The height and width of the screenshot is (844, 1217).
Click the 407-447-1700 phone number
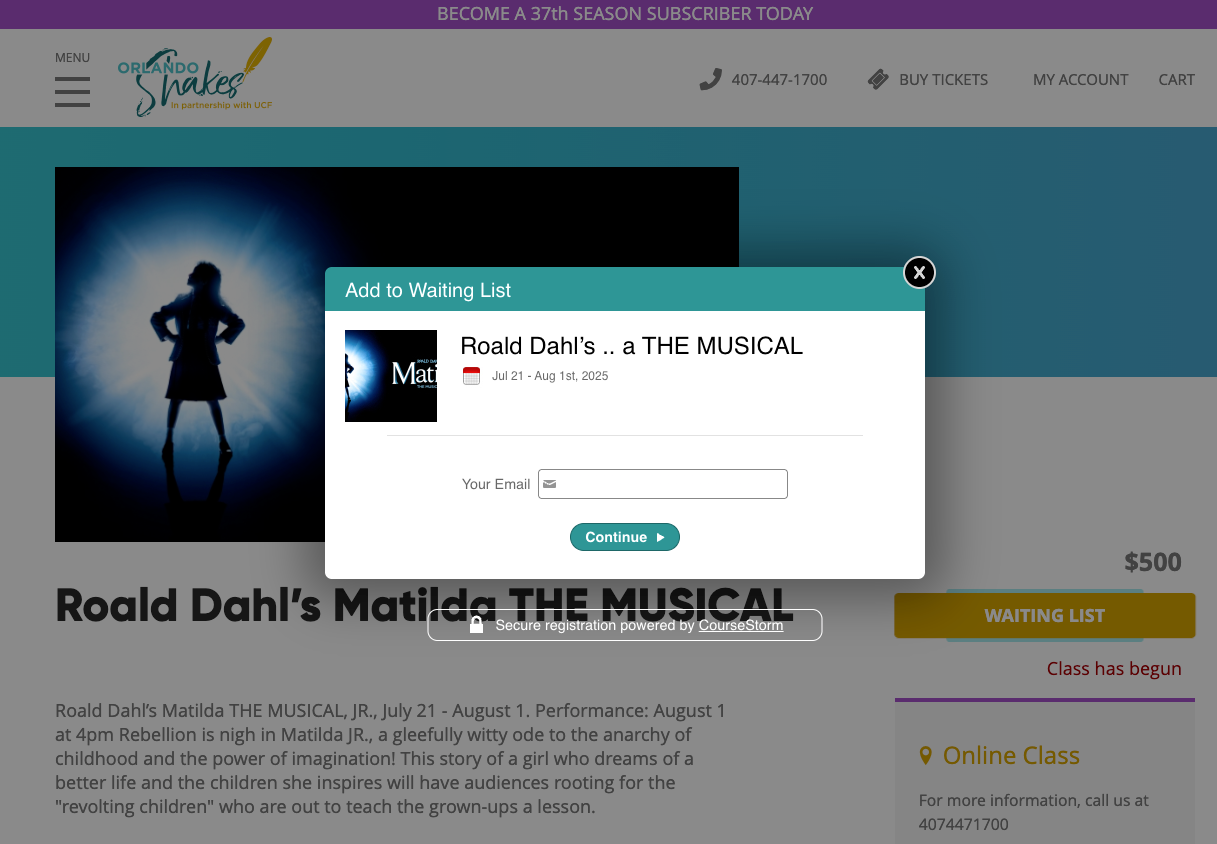(779, 79)
